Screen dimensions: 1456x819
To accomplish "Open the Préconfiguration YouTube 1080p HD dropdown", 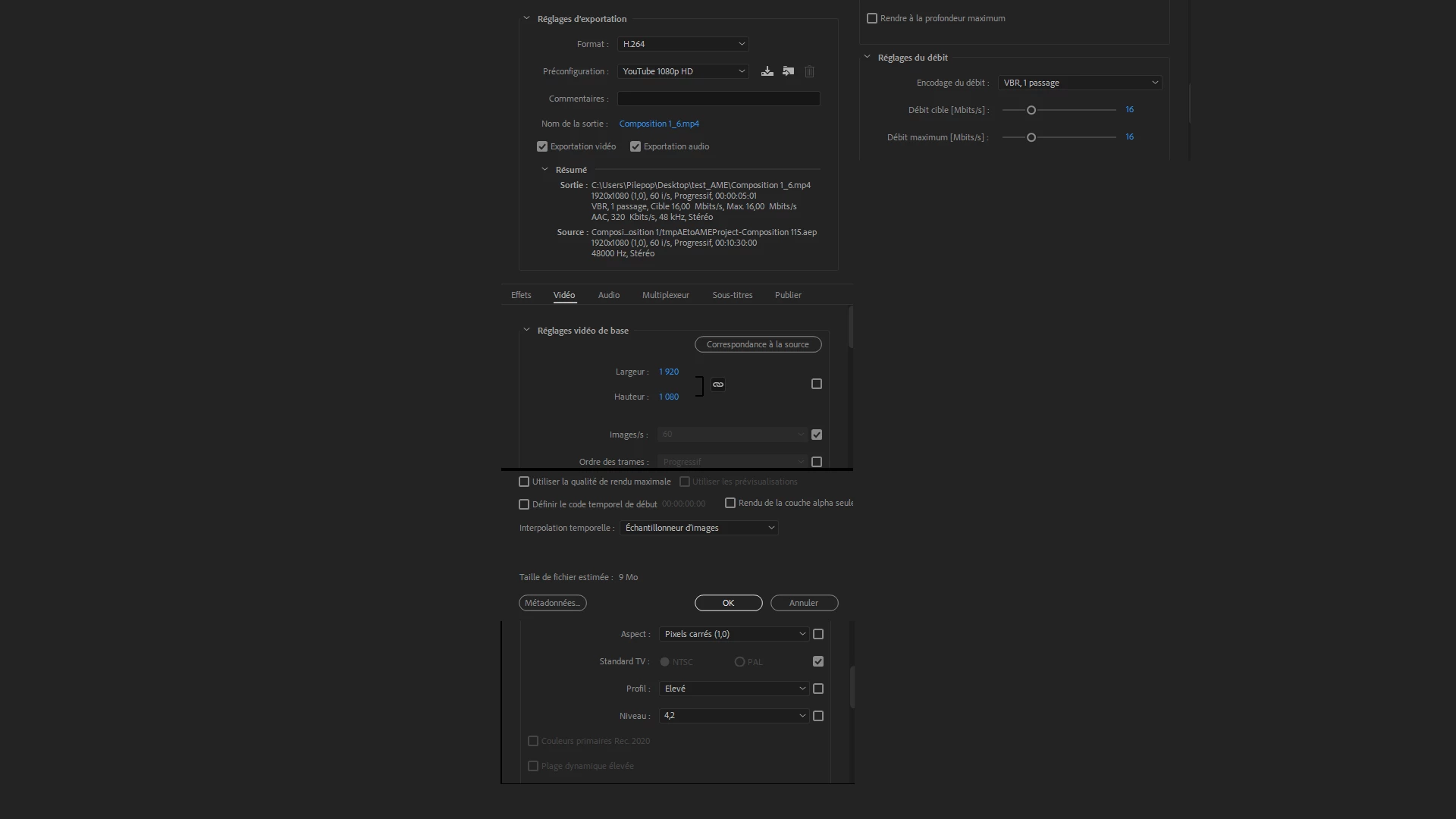I will 682,71.
